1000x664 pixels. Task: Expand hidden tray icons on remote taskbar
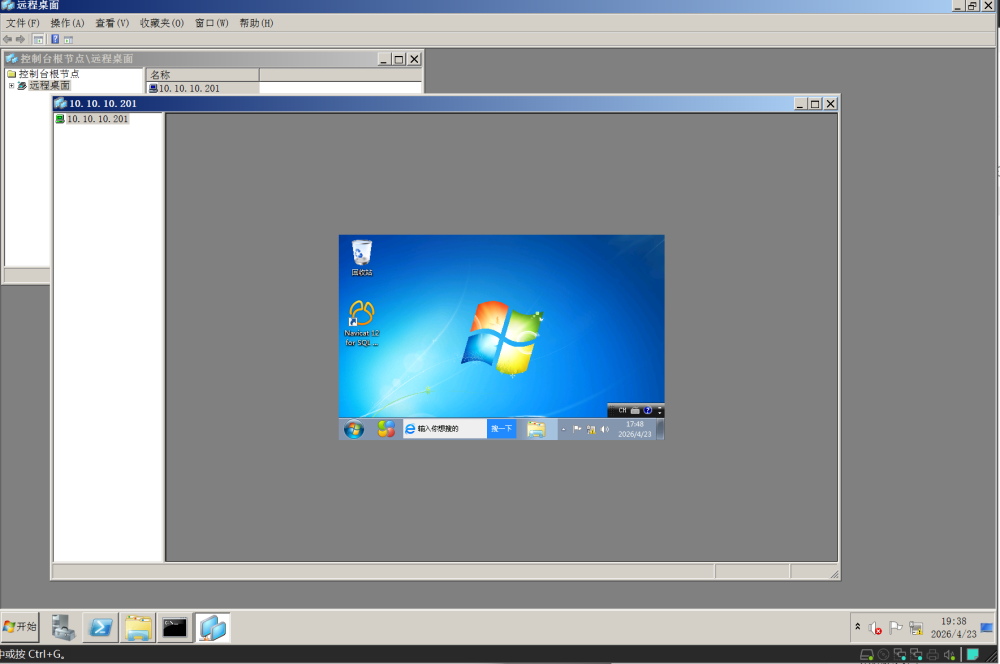(x=562, y=429)
